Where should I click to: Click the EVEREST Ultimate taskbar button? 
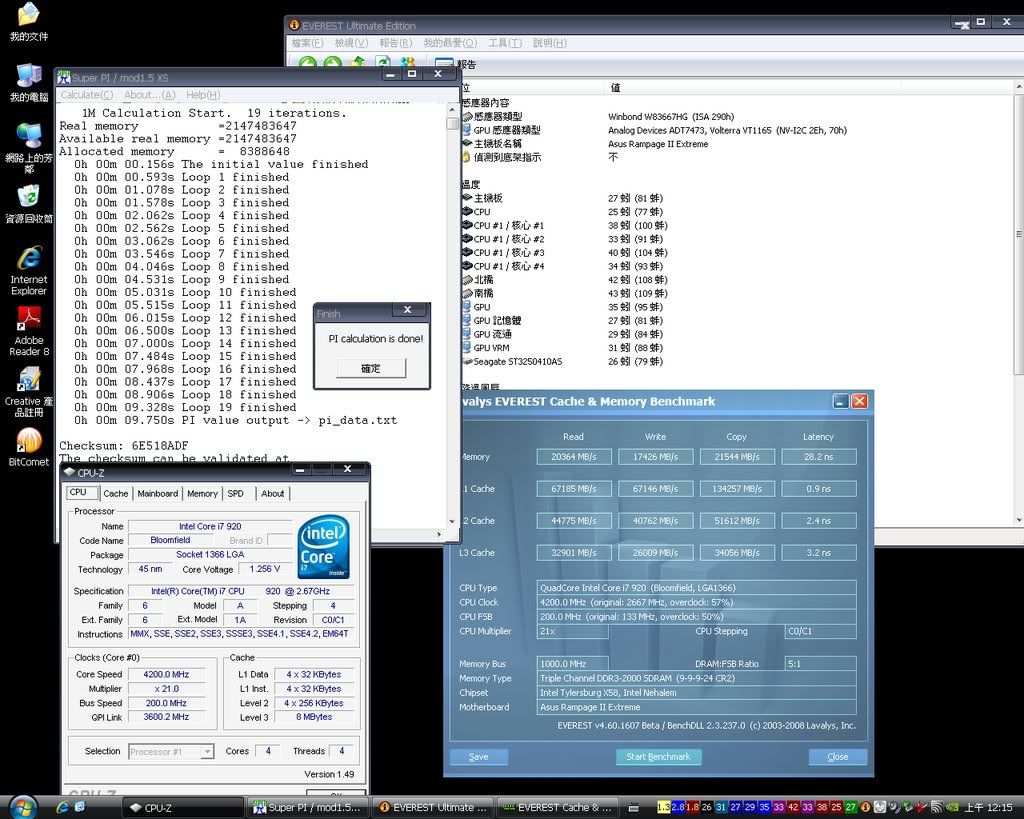click(433, 808)
